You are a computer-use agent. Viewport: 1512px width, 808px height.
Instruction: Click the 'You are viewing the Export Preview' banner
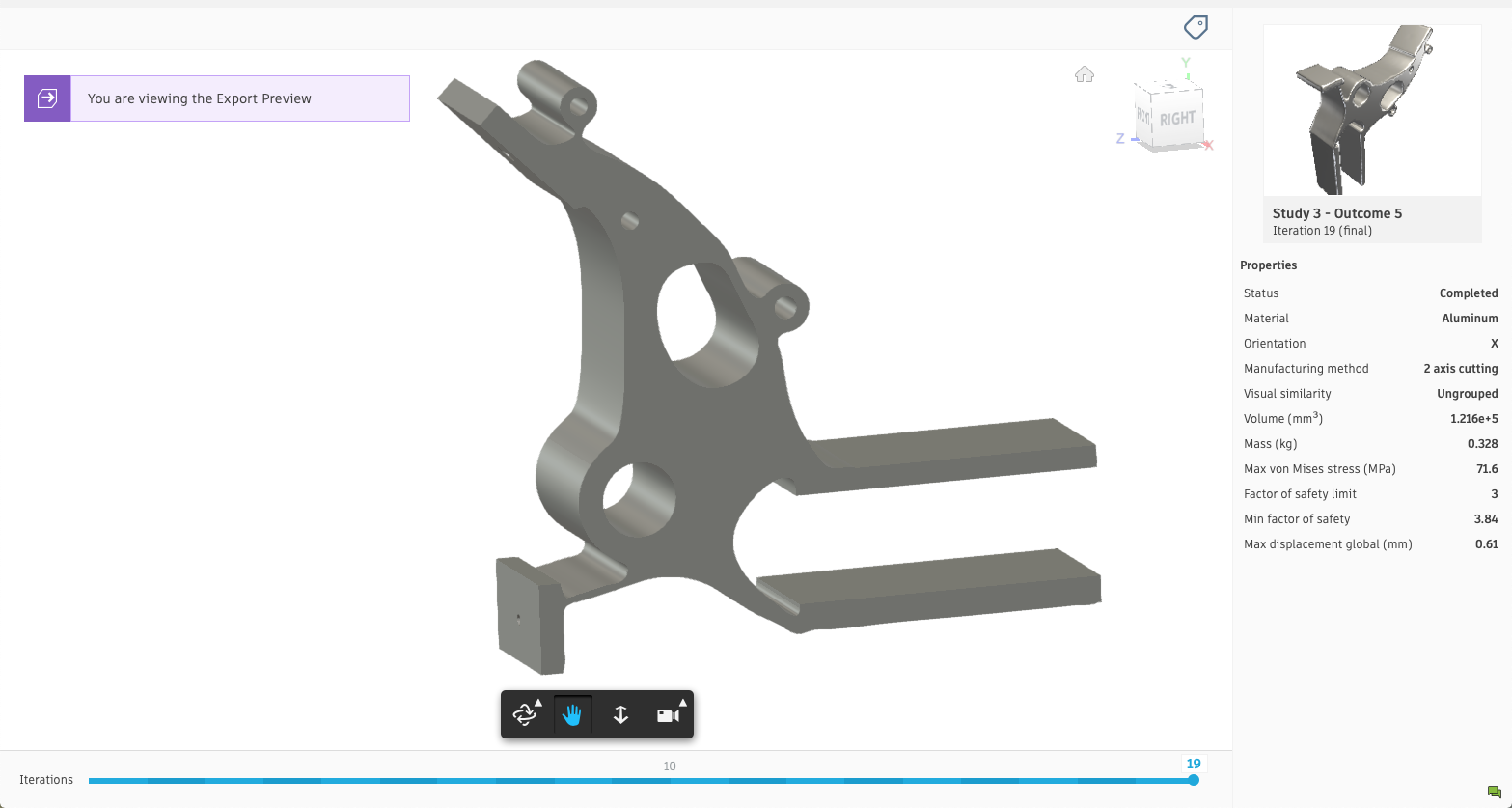click(217, 98)
